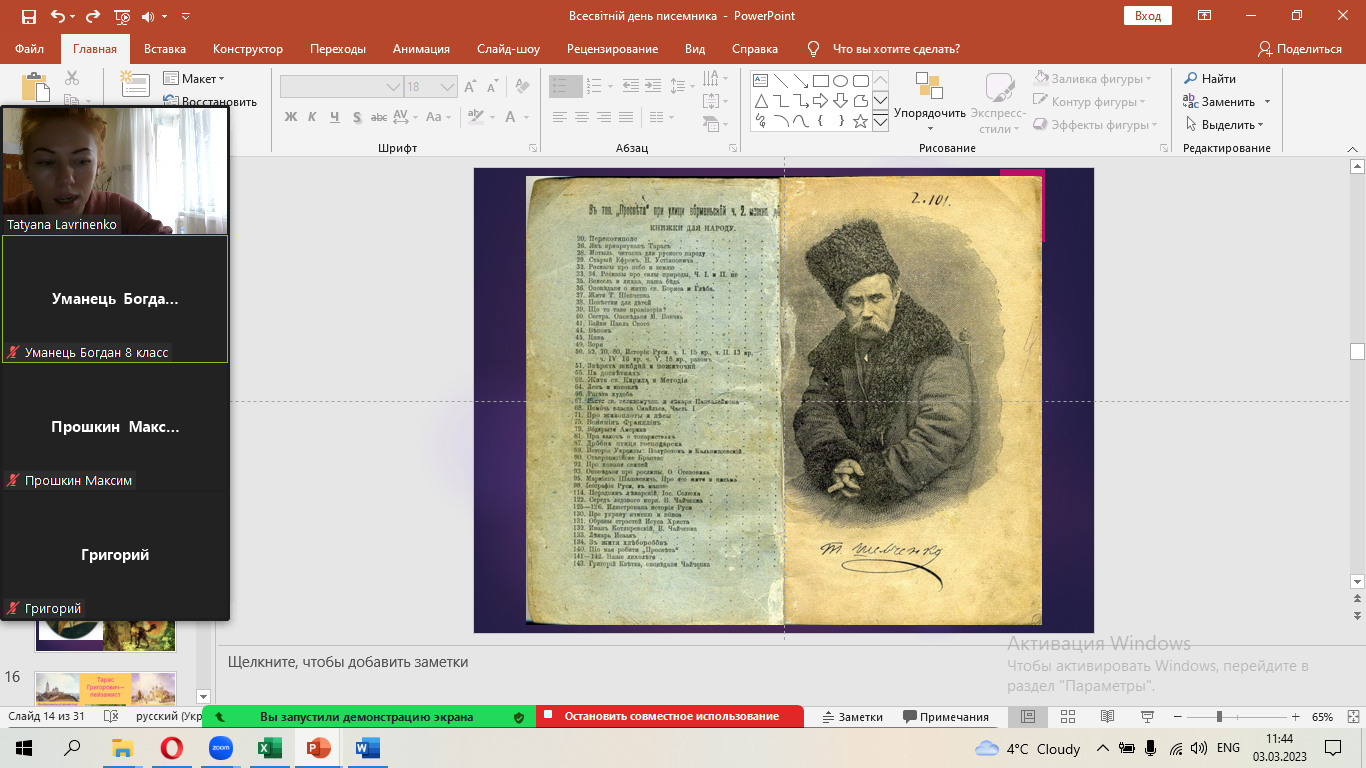
Task: Open Заменить dropdown arrow
Action: [1267, 102]
